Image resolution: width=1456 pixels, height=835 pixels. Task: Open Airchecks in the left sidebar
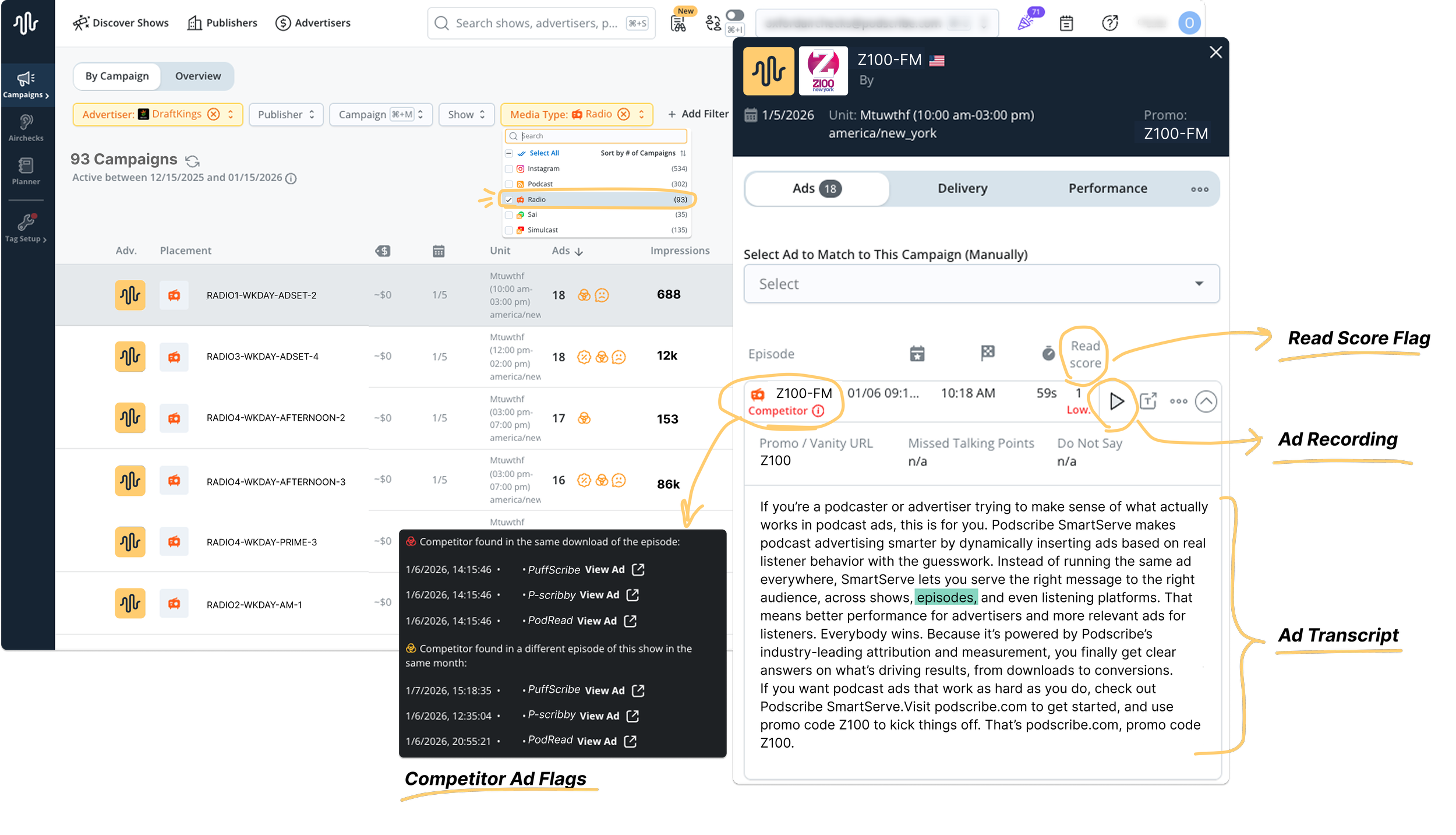point(26,128)
